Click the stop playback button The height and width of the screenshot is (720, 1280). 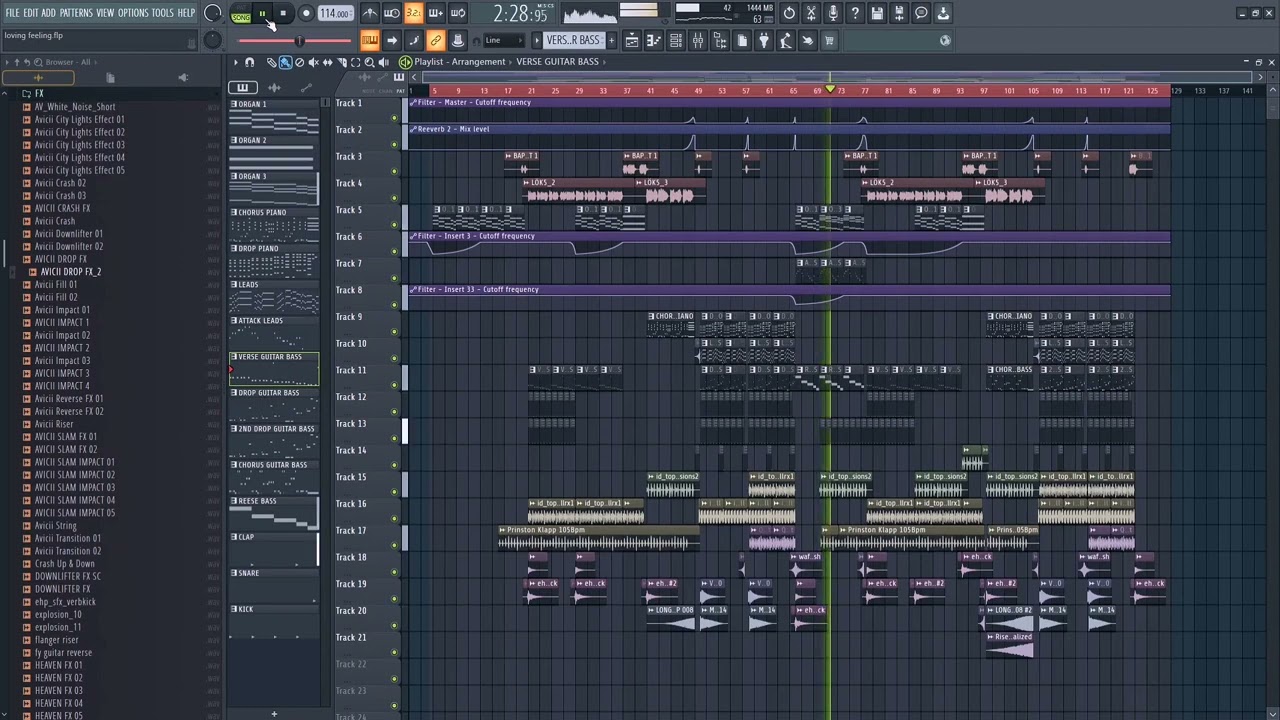point(283,13)
